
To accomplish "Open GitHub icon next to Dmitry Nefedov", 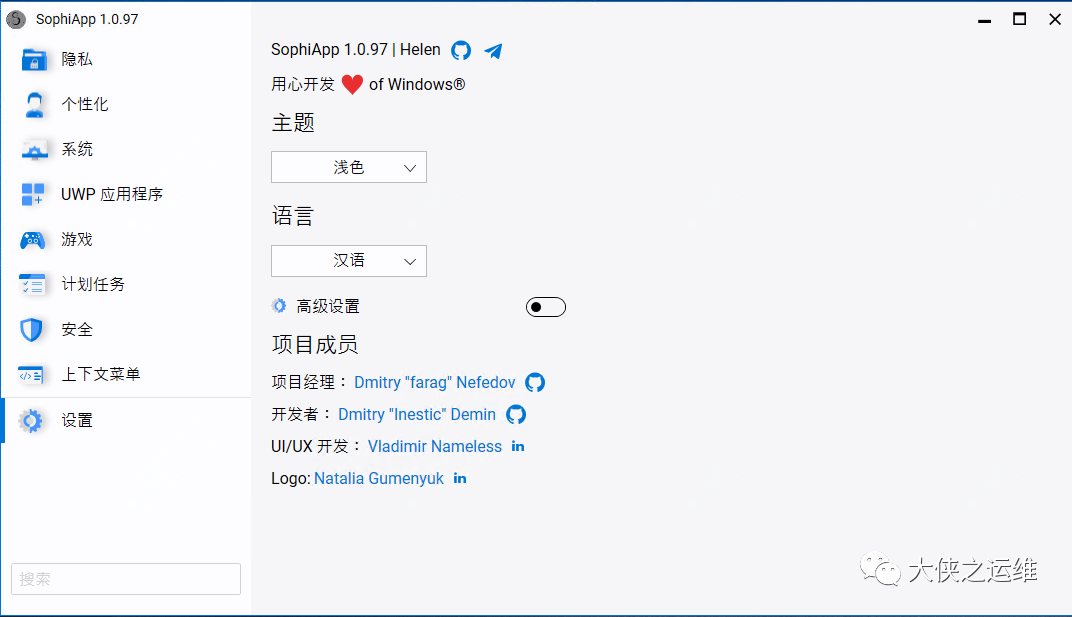I will pos(535,382).
